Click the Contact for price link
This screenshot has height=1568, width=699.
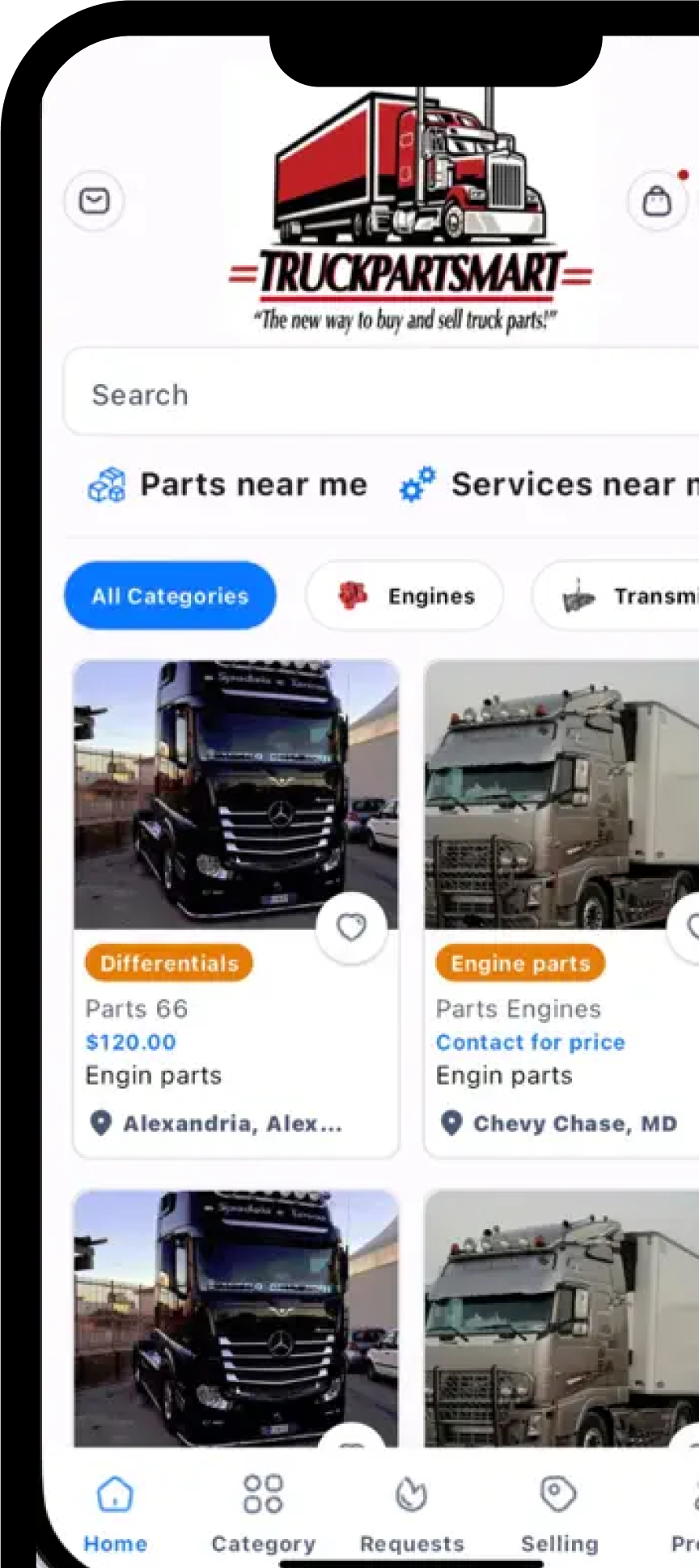(531, 1042)
